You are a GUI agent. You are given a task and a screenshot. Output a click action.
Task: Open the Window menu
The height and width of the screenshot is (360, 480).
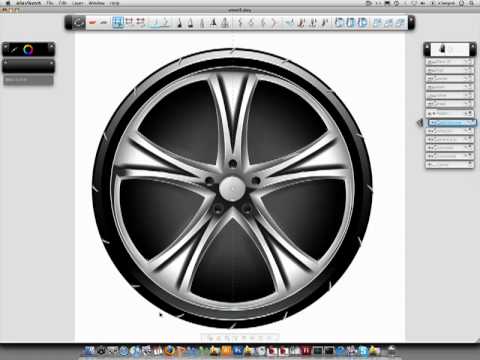(96, 3)
